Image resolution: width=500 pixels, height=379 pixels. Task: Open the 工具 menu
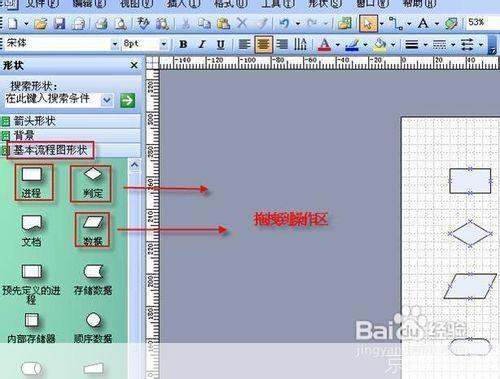point(278,4)
